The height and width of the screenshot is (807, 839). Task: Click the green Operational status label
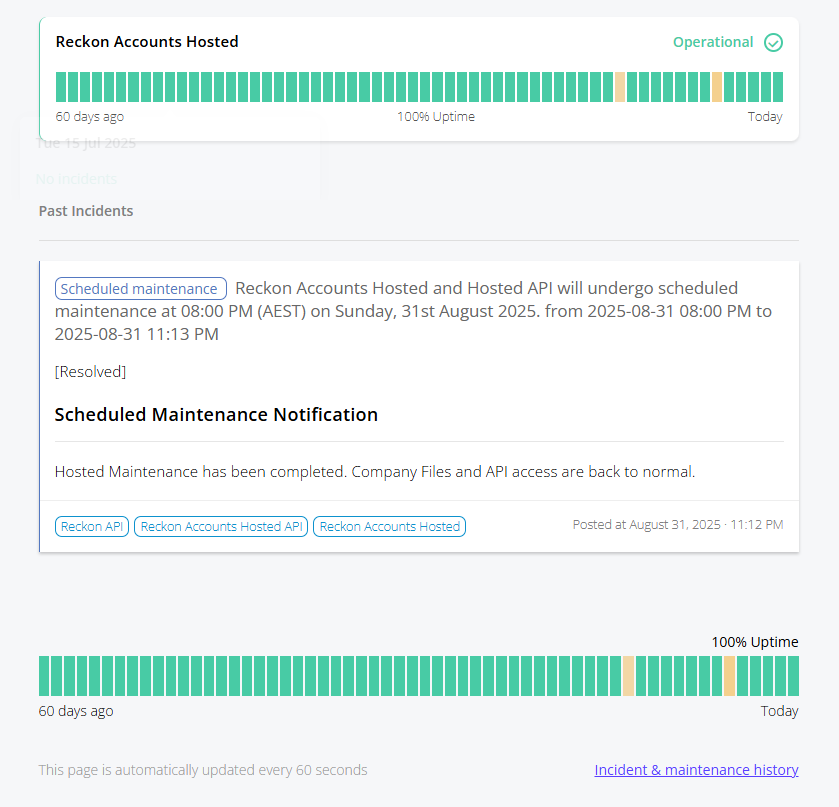713,42
